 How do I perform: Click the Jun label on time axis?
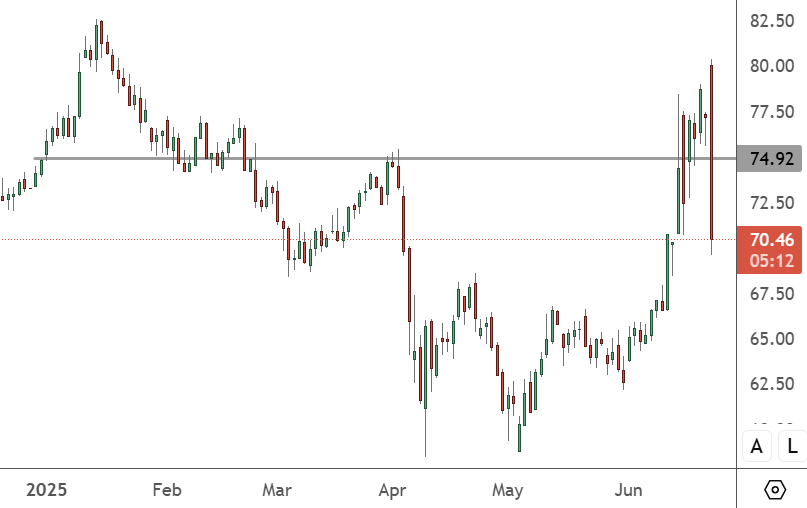(x=628, y=490)
